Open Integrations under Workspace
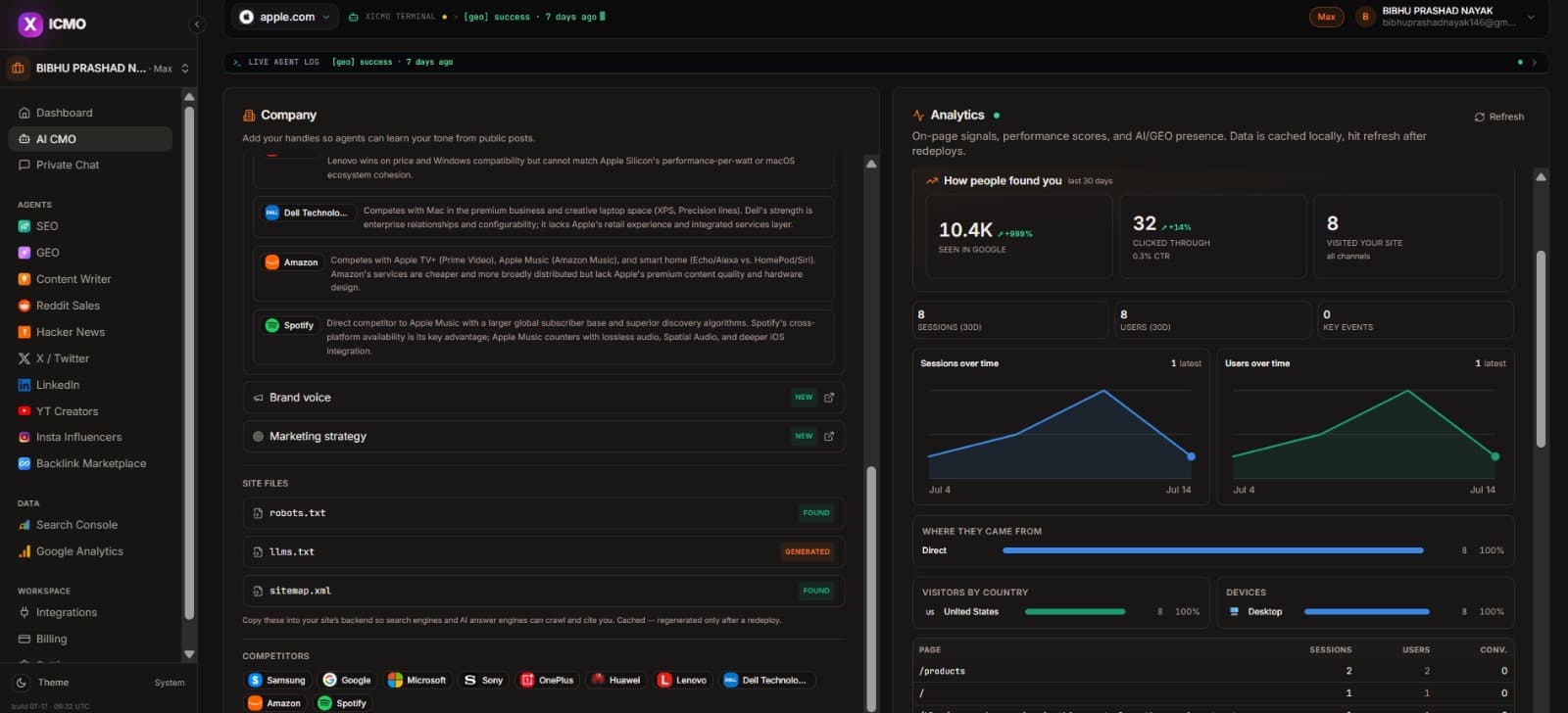The height and width of the screenshot is (713, 1568). pyautogui.click(x=90, y=612)
